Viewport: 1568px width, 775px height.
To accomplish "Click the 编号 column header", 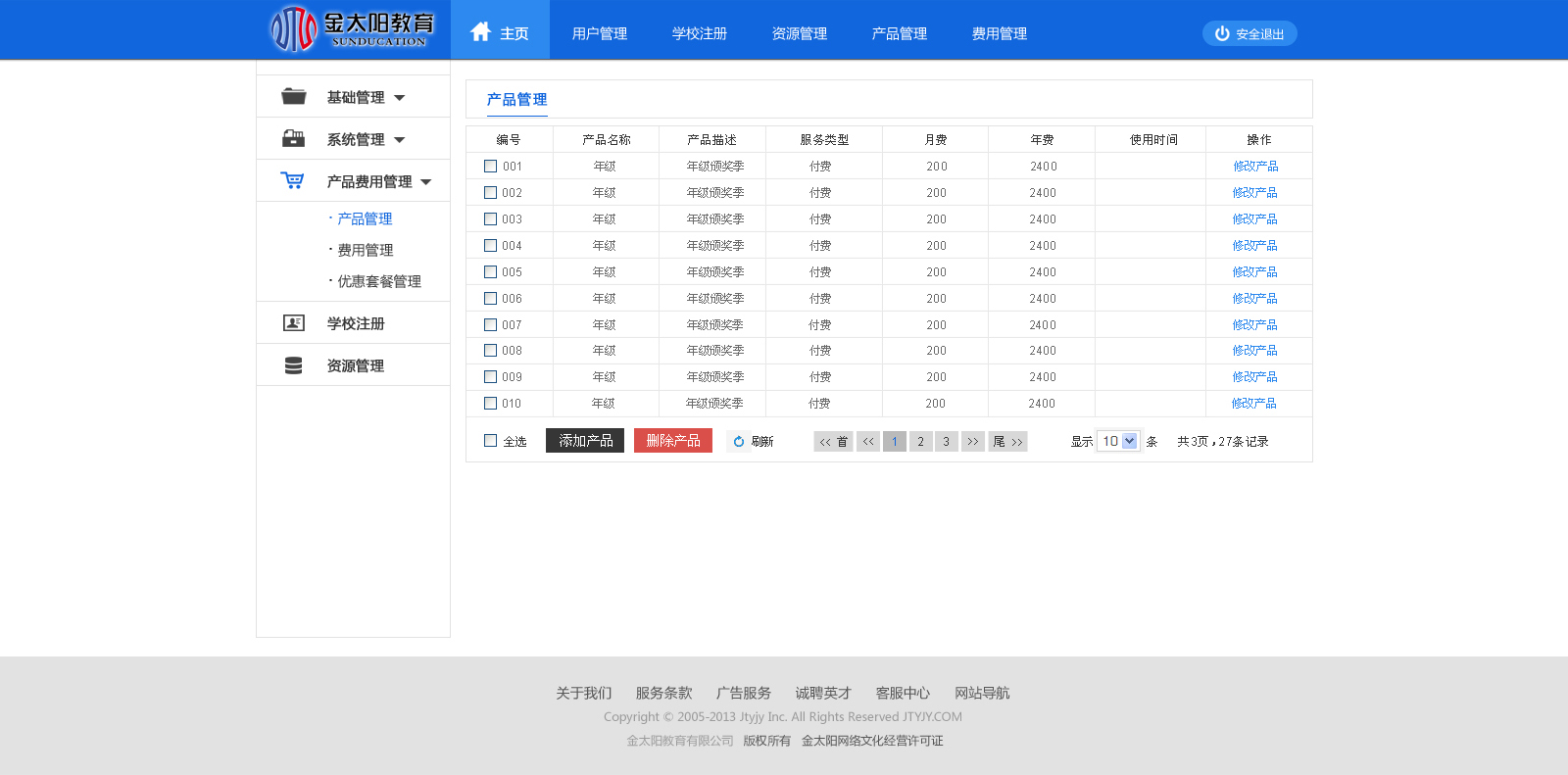I will click(x=509, y=140).
